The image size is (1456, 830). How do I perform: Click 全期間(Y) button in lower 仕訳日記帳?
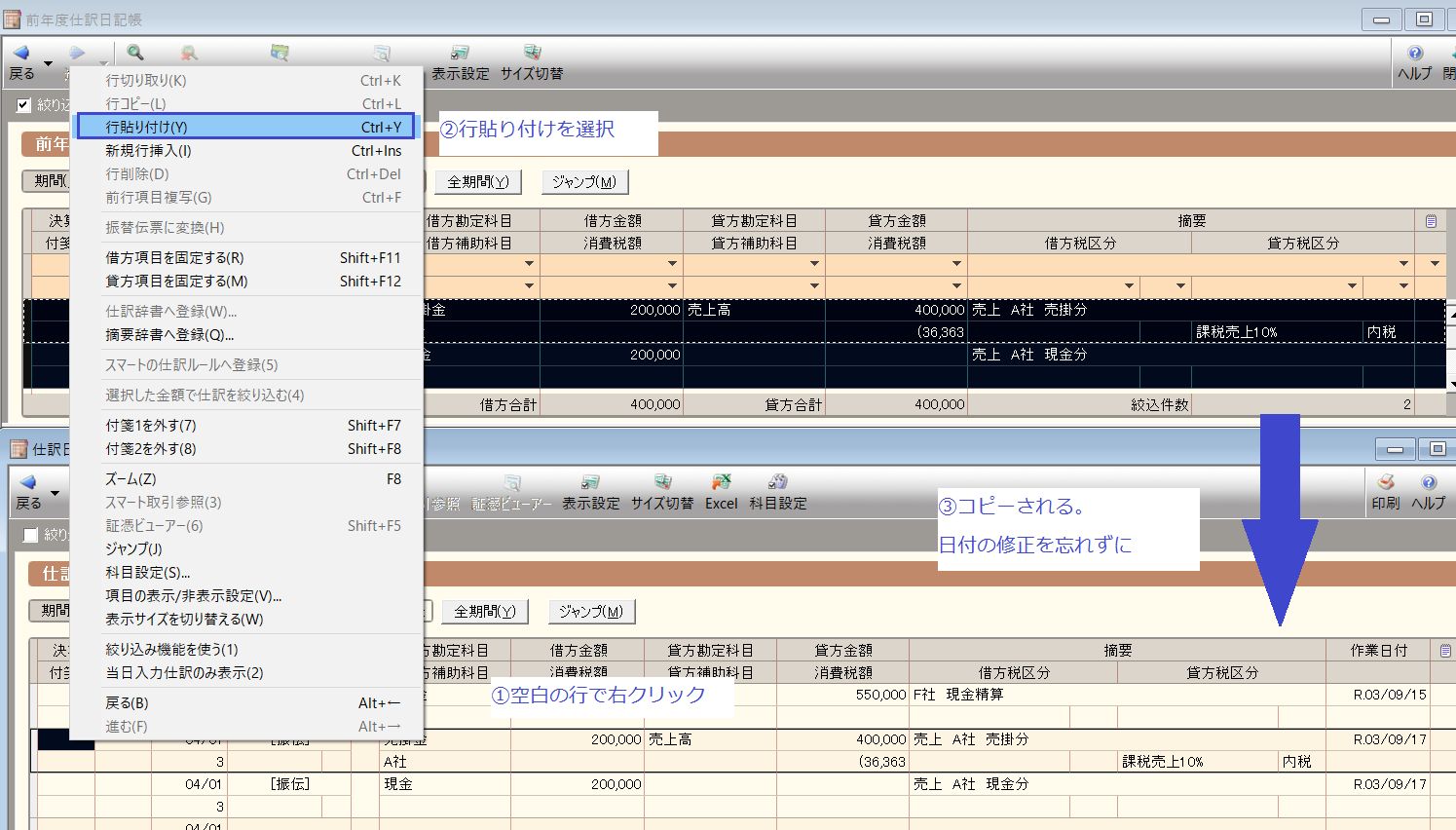click(484, 612)
